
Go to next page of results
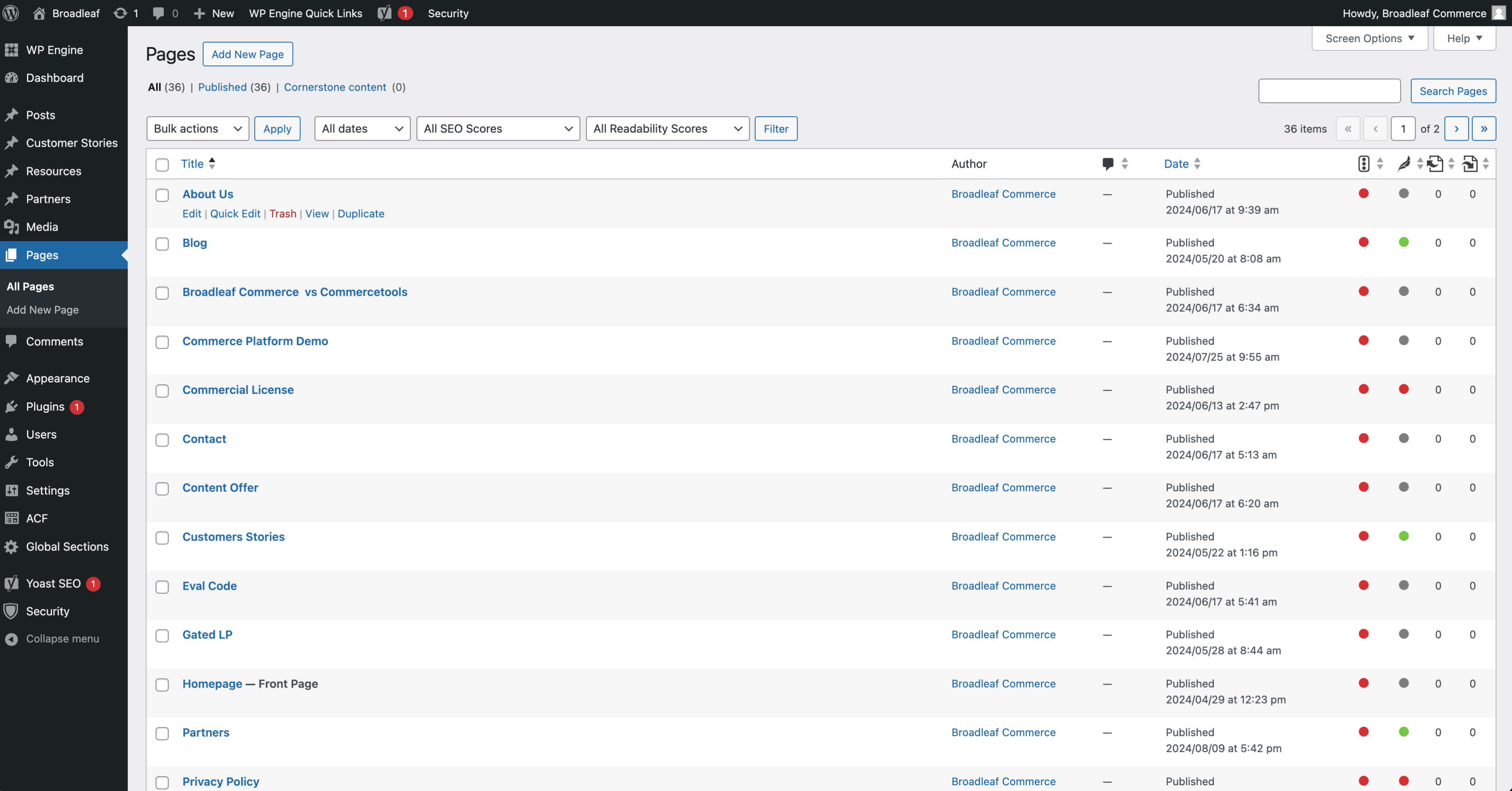pos(1456,128)
